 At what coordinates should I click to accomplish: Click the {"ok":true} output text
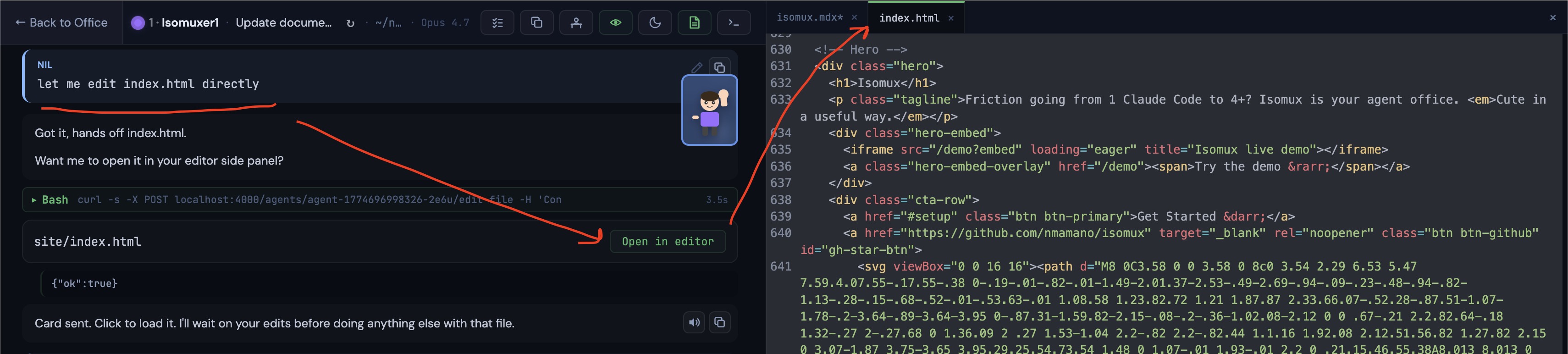click(x=85, y=283)
